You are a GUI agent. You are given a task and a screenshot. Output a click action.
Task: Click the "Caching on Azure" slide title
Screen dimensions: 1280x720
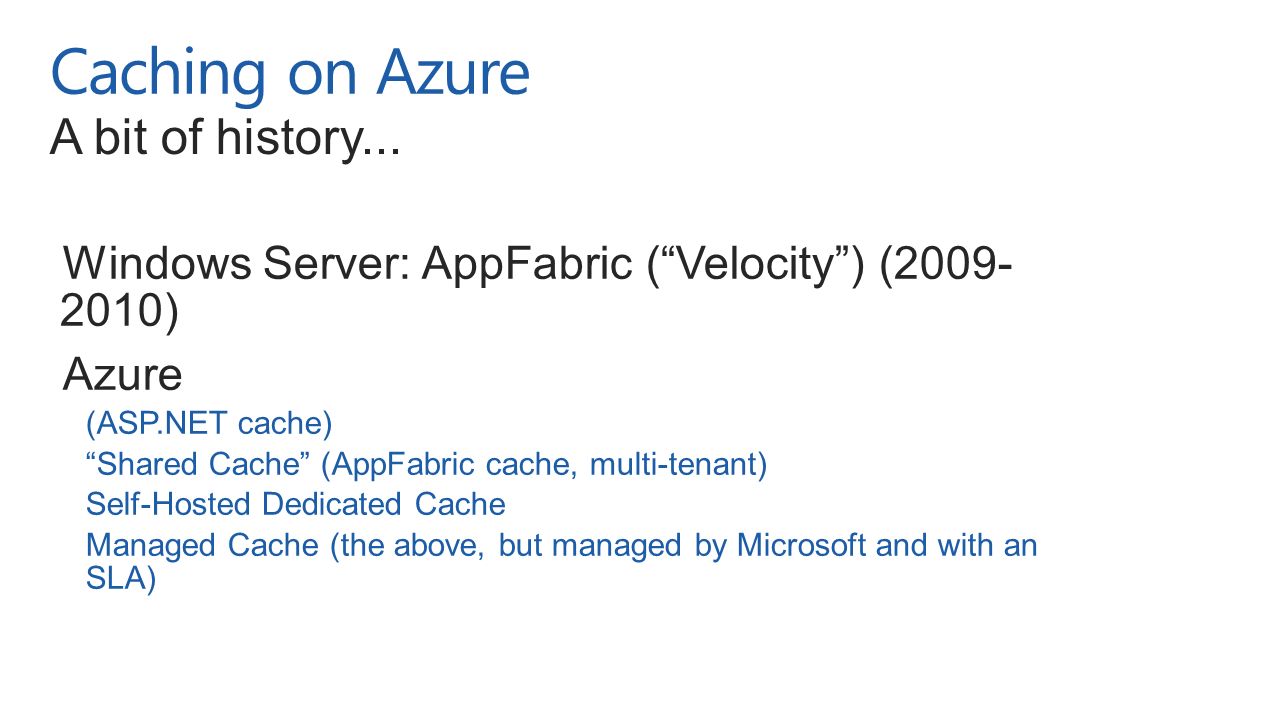(290, 73)
